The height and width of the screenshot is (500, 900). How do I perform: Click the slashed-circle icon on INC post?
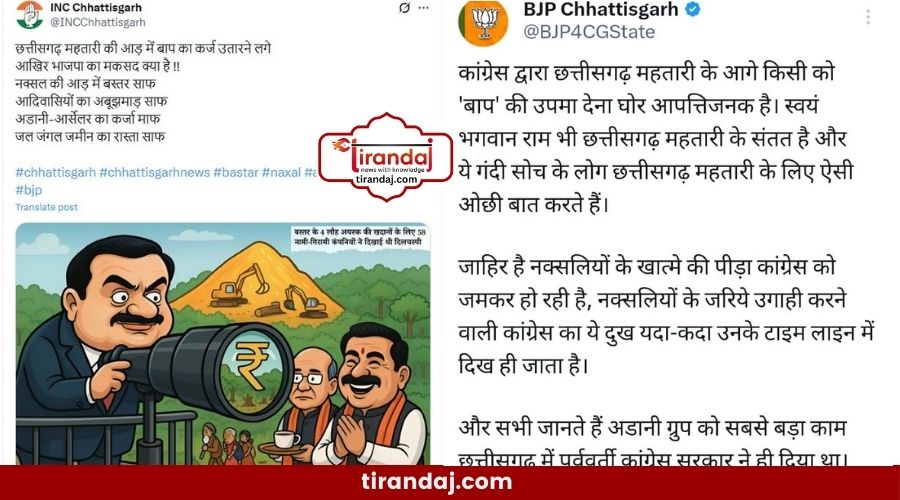(x=404, y=8)
